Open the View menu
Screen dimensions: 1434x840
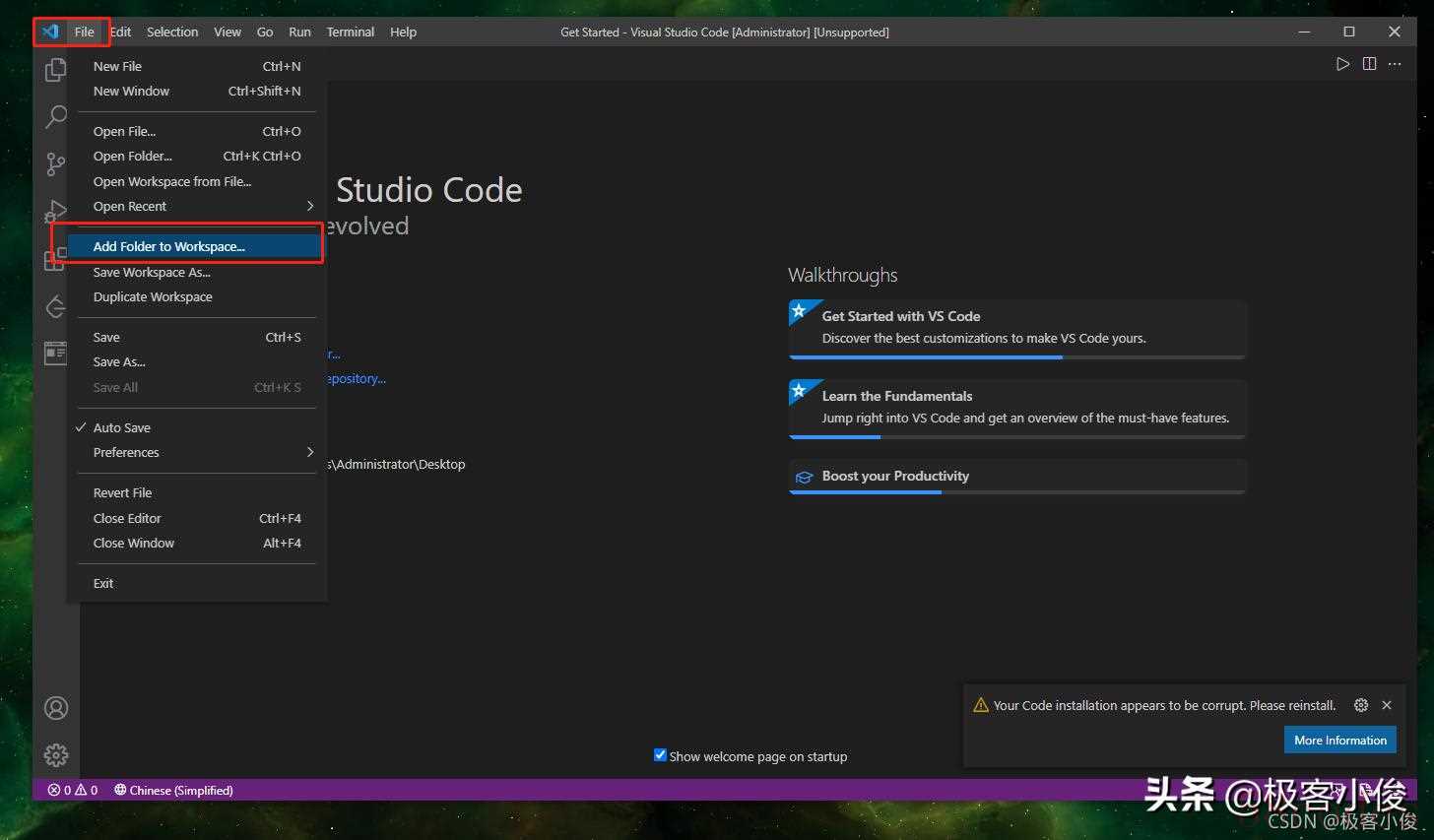point(228,32)
